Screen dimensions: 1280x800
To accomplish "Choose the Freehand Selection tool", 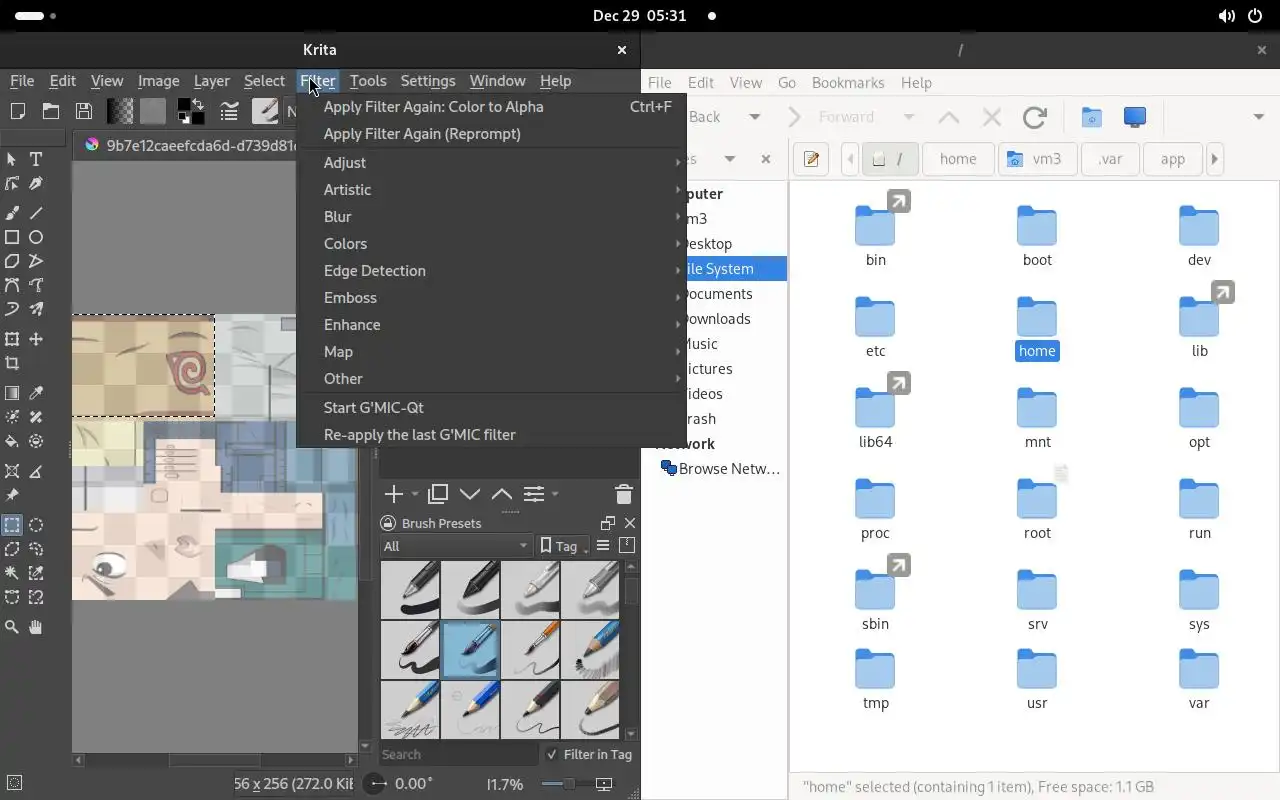I will (36, 549).
